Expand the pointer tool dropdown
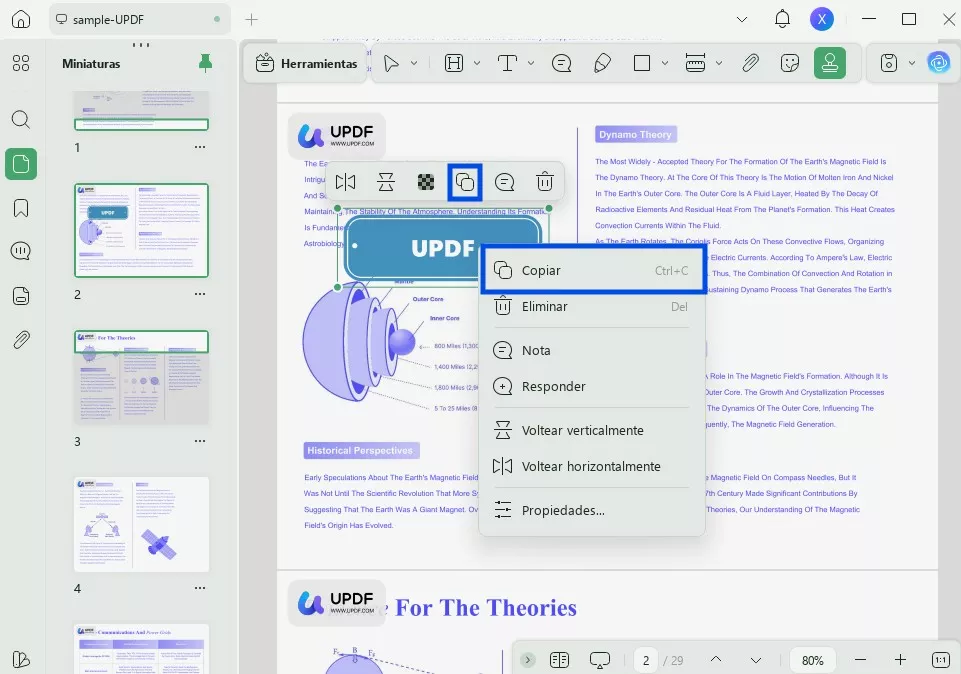 [414, 63]
